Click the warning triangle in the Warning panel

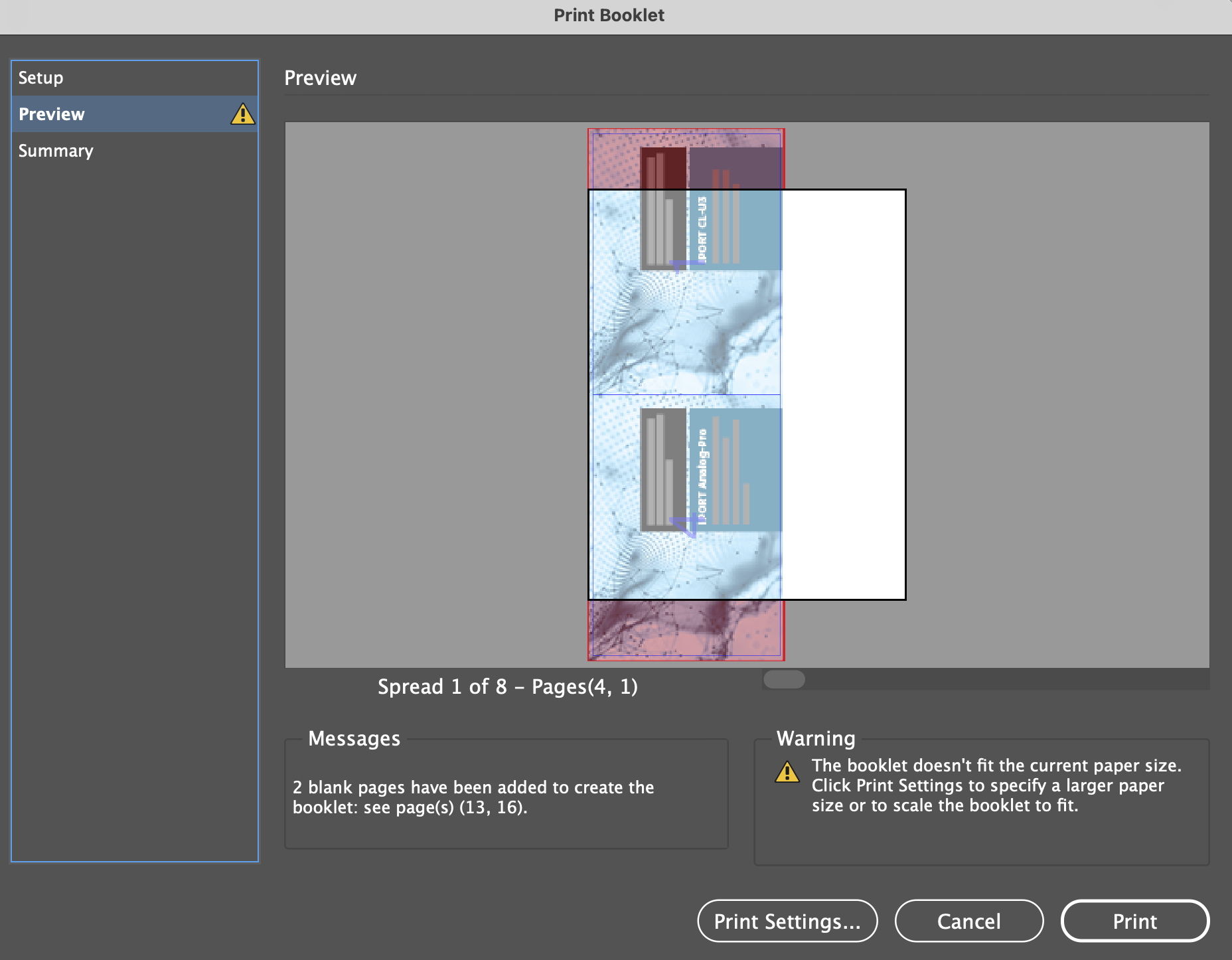point(787,772)
